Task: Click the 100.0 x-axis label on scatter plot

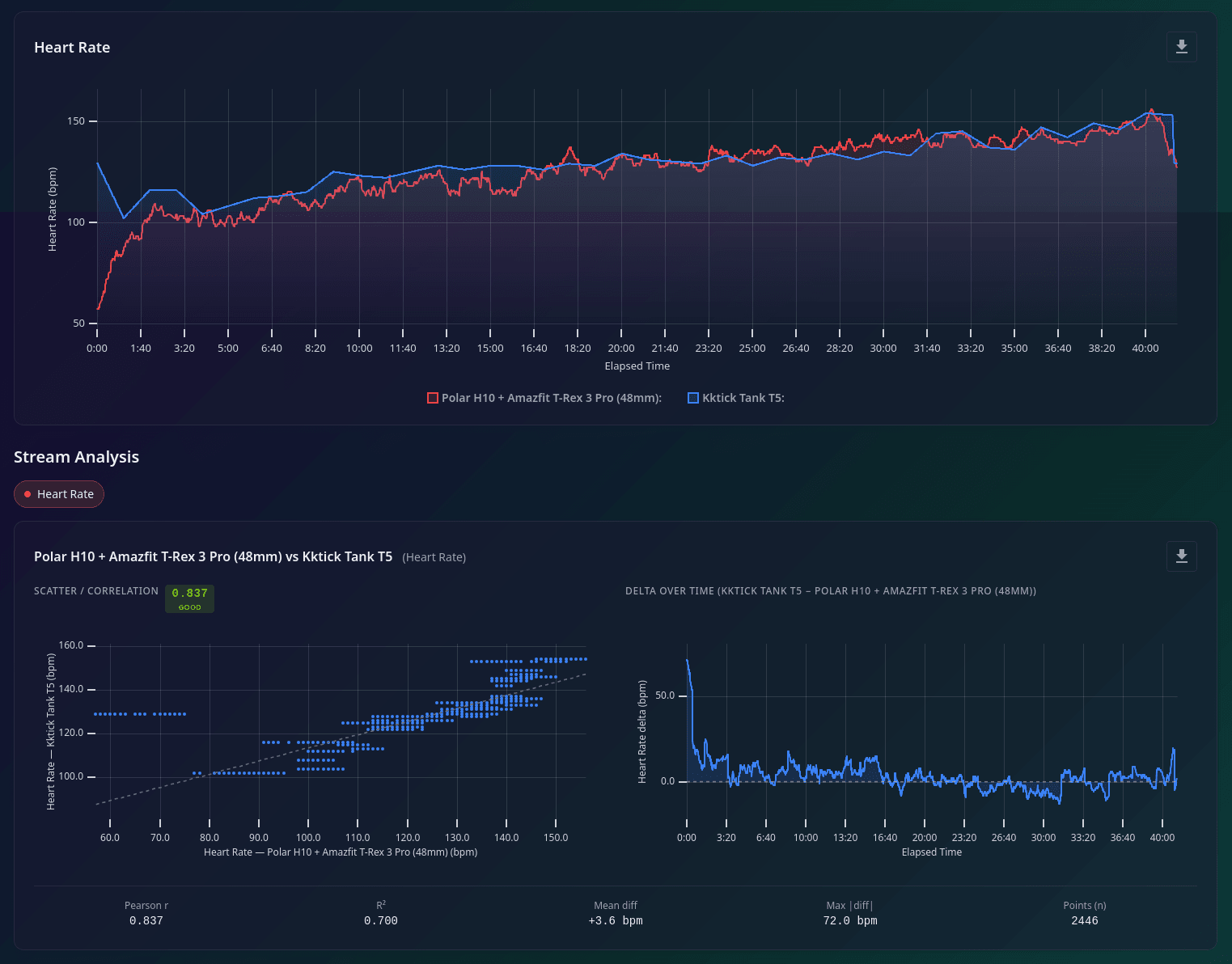Action: pos(308,838)
